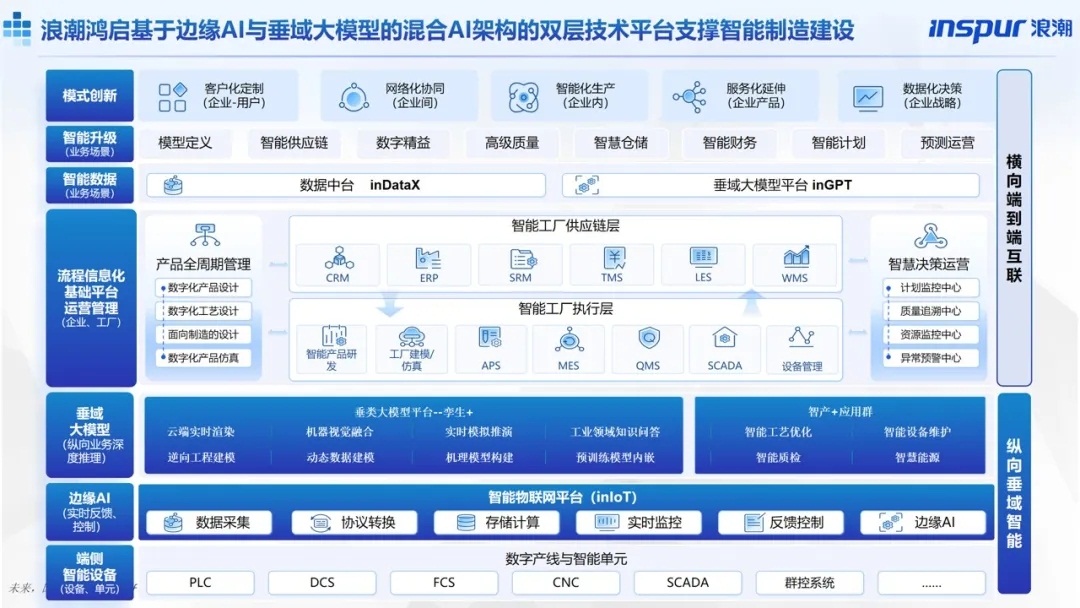This screenshot has height=608, width=1080.
Task: Click the 纵向垂域智能 vertical bar
Action: tap(1014, 493)
